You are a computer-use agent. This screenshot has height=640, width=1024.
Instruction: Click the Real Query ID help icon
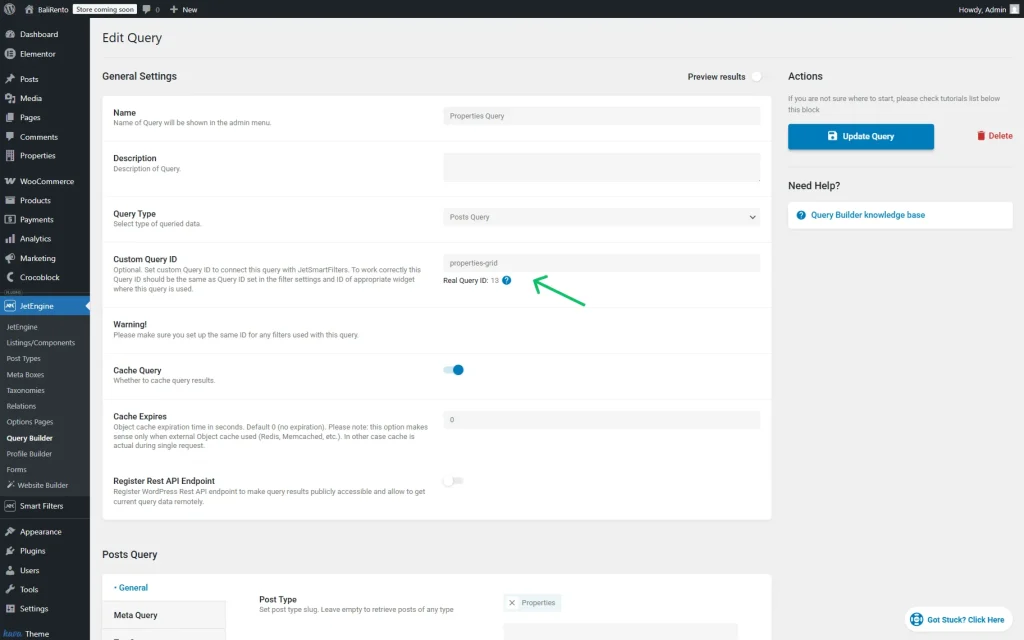pyautogui.click(x=506, y=280)
